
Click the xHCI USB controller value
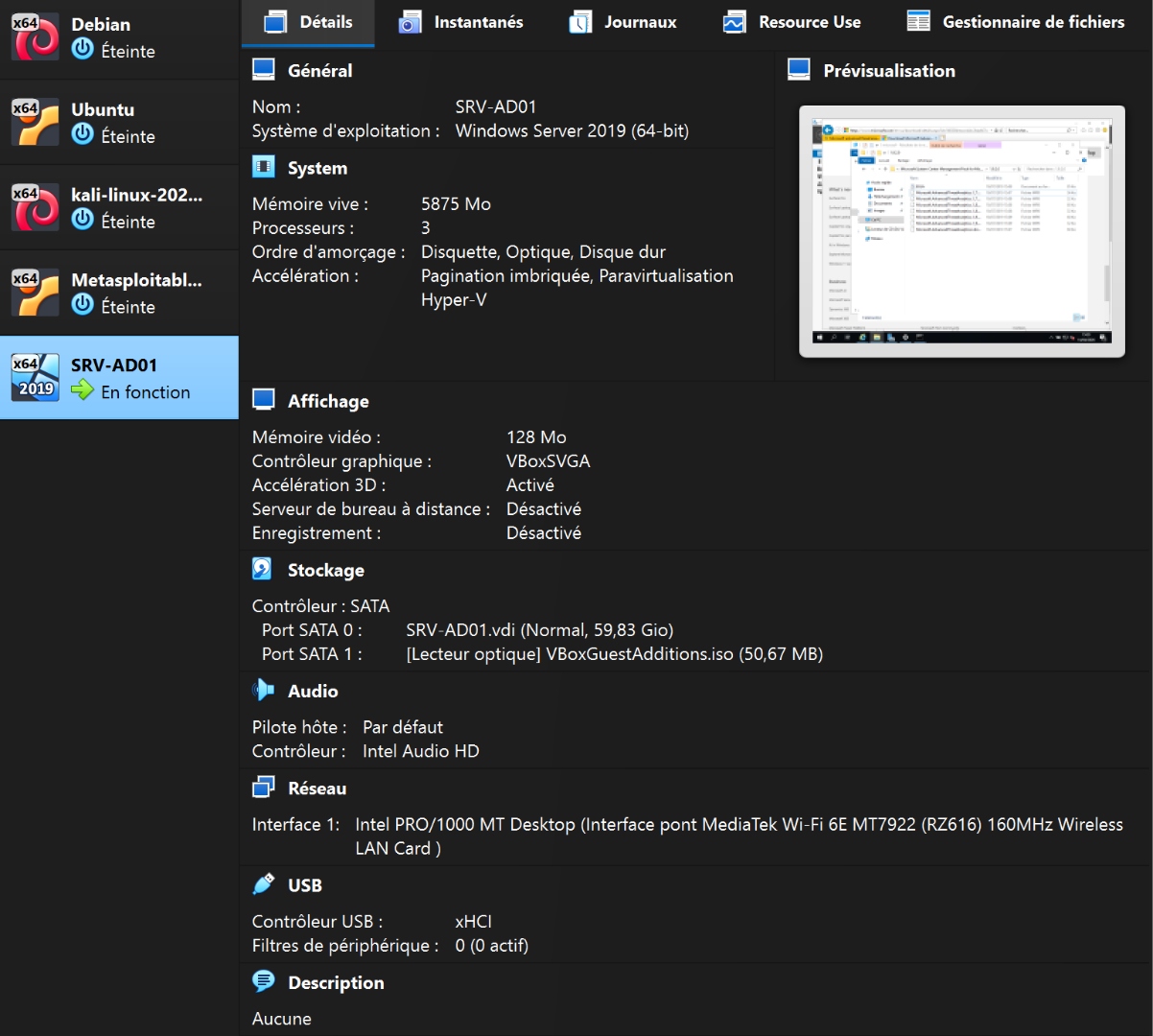coord(473,922)
